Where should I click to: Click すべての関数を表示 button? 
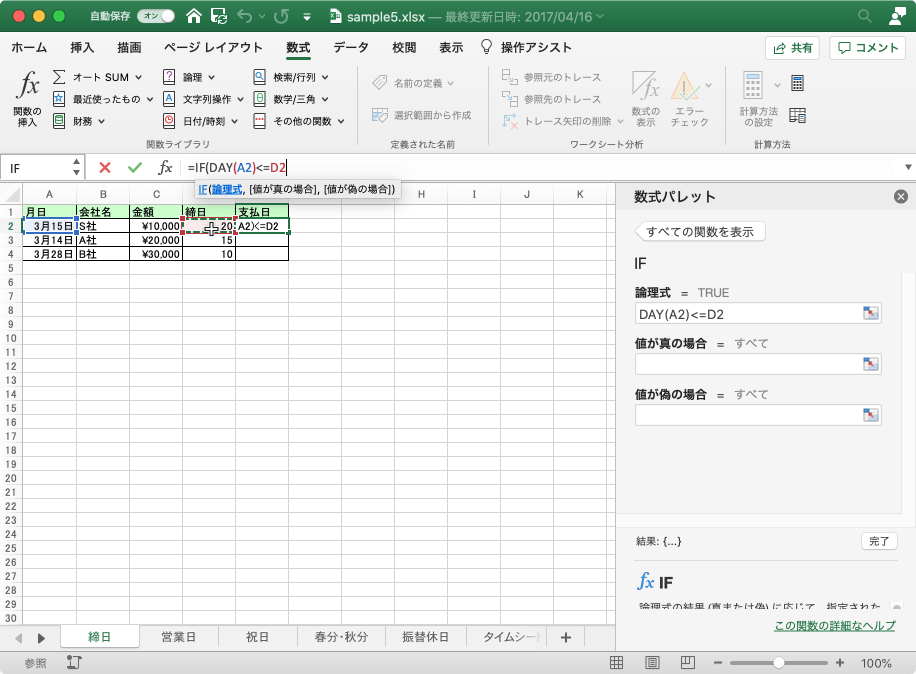tap(700, 232)
